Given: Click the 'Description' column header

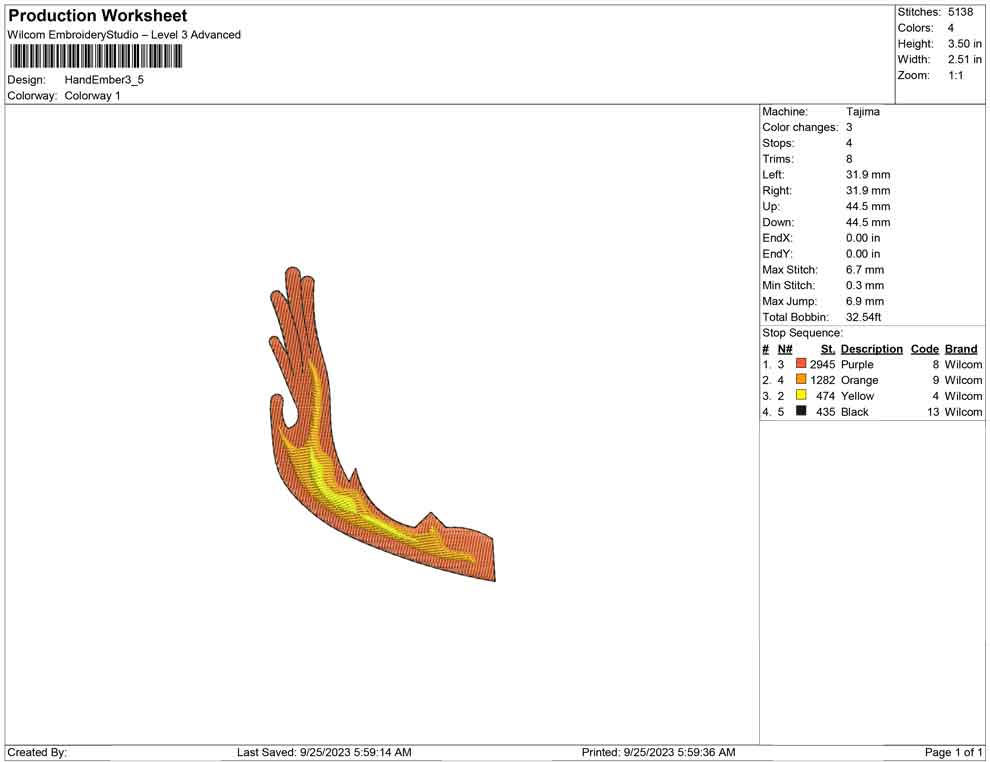Looking at the screenshot, I should click(871, 349).
